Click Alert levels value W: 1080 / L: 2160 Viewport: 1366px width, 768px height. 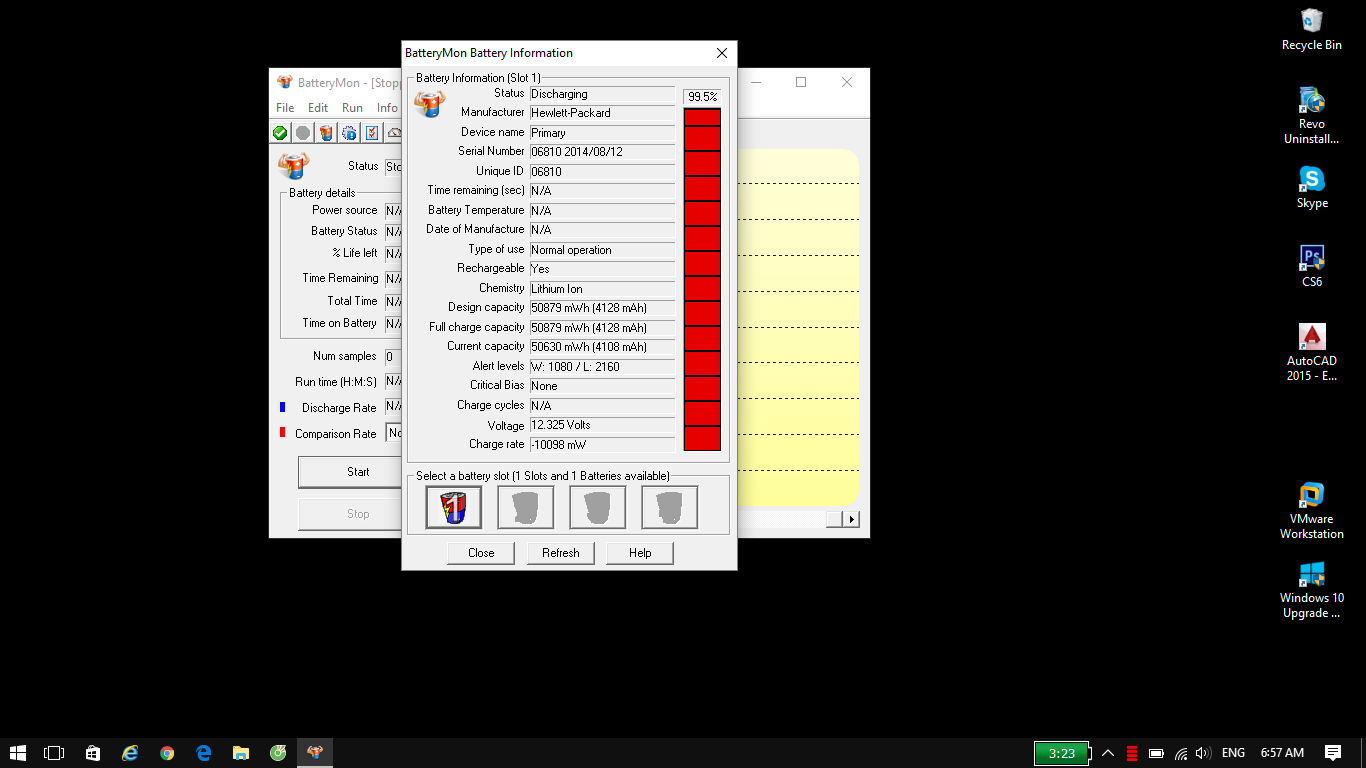click(602, 367)
